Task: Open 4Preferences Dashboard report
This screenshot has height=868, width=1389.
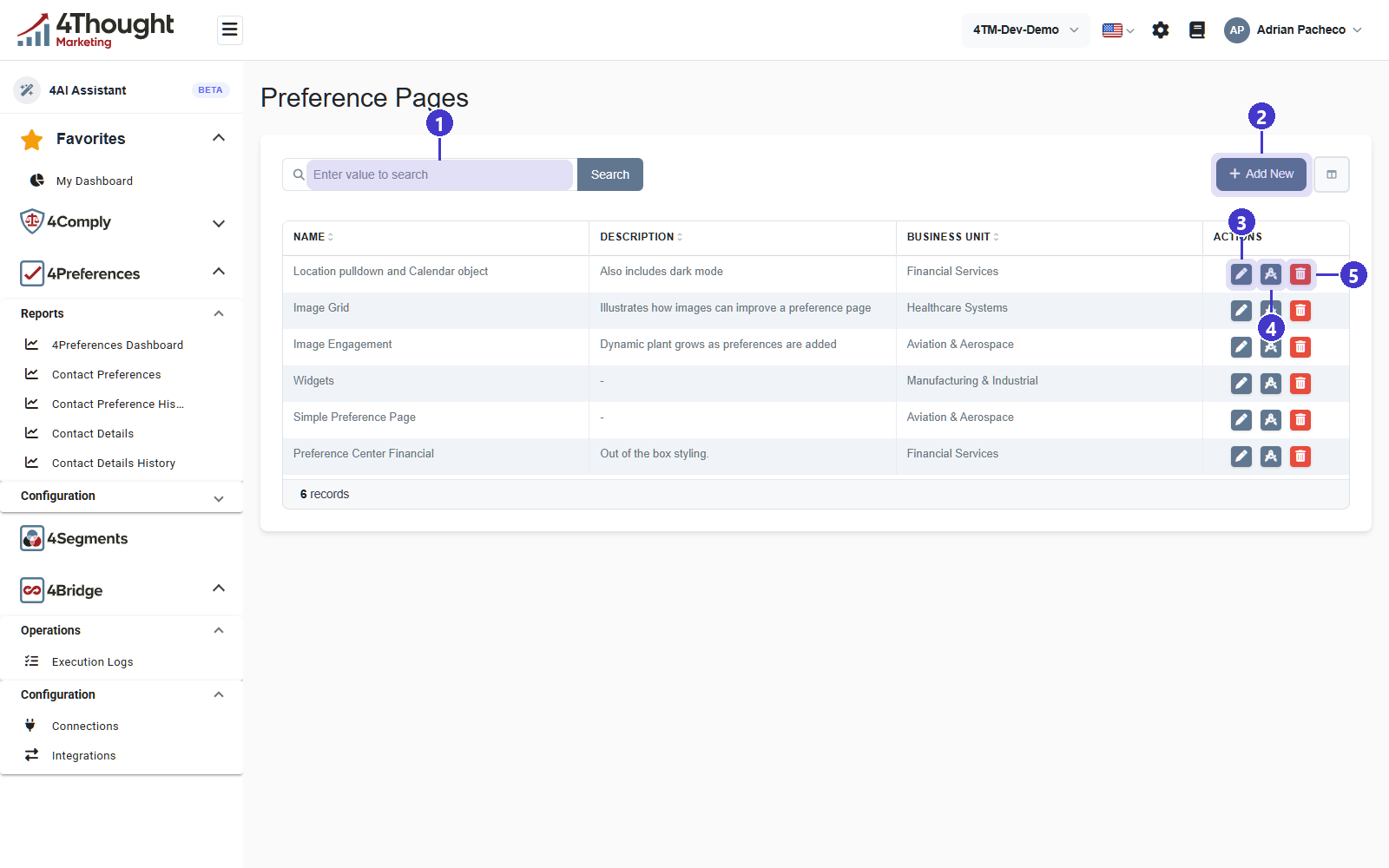Action: [117, 345]
